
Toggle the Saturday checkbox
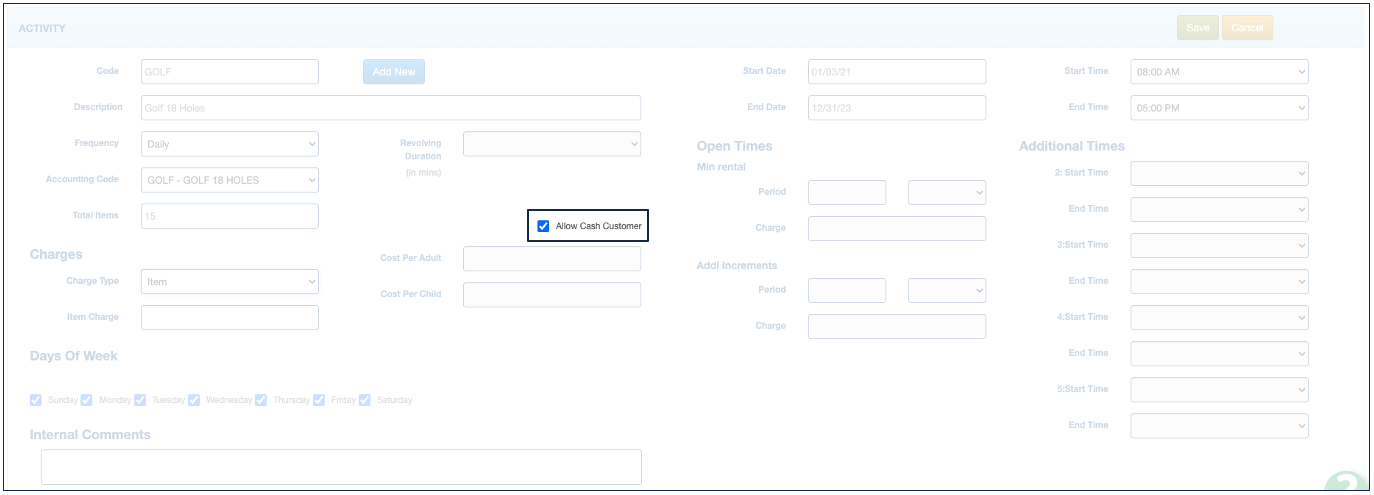365,400
